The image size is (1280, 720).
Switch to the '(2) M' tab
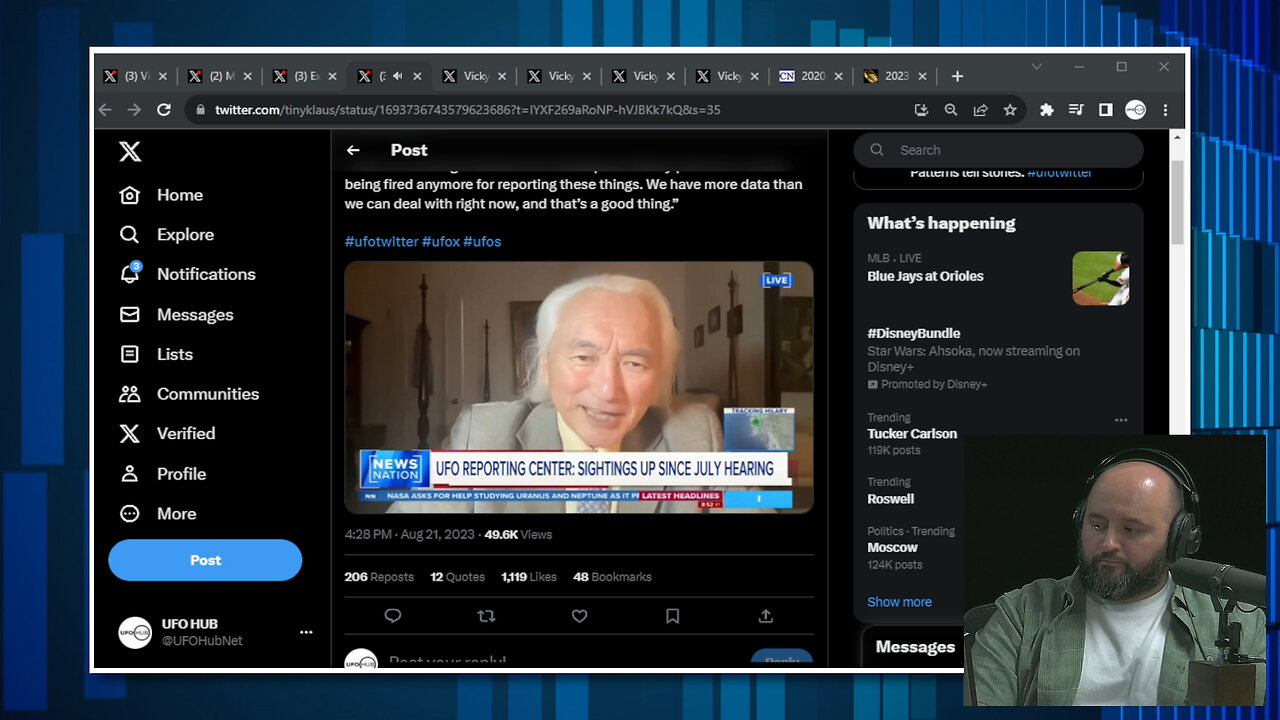coord(222,76)
